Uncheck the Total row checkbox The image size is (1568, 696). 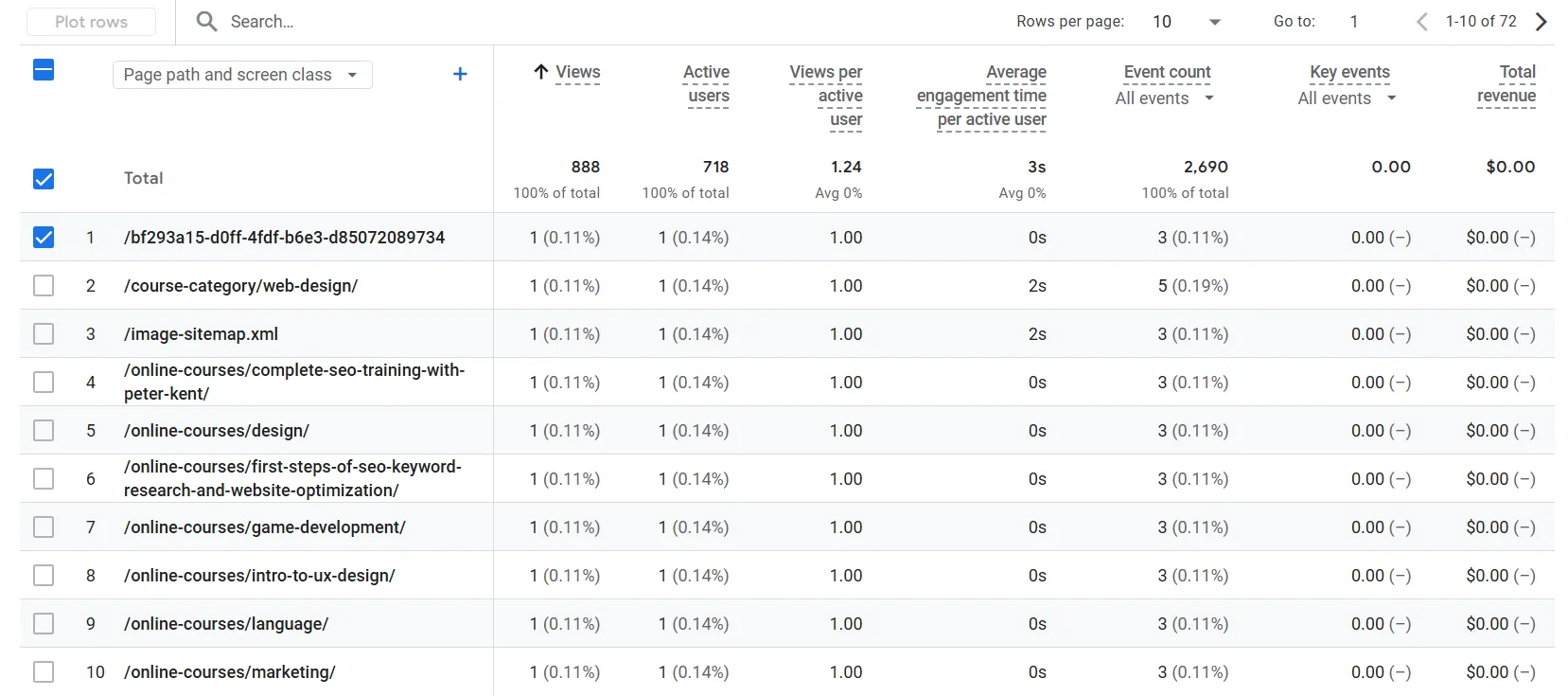click(44, 179)
